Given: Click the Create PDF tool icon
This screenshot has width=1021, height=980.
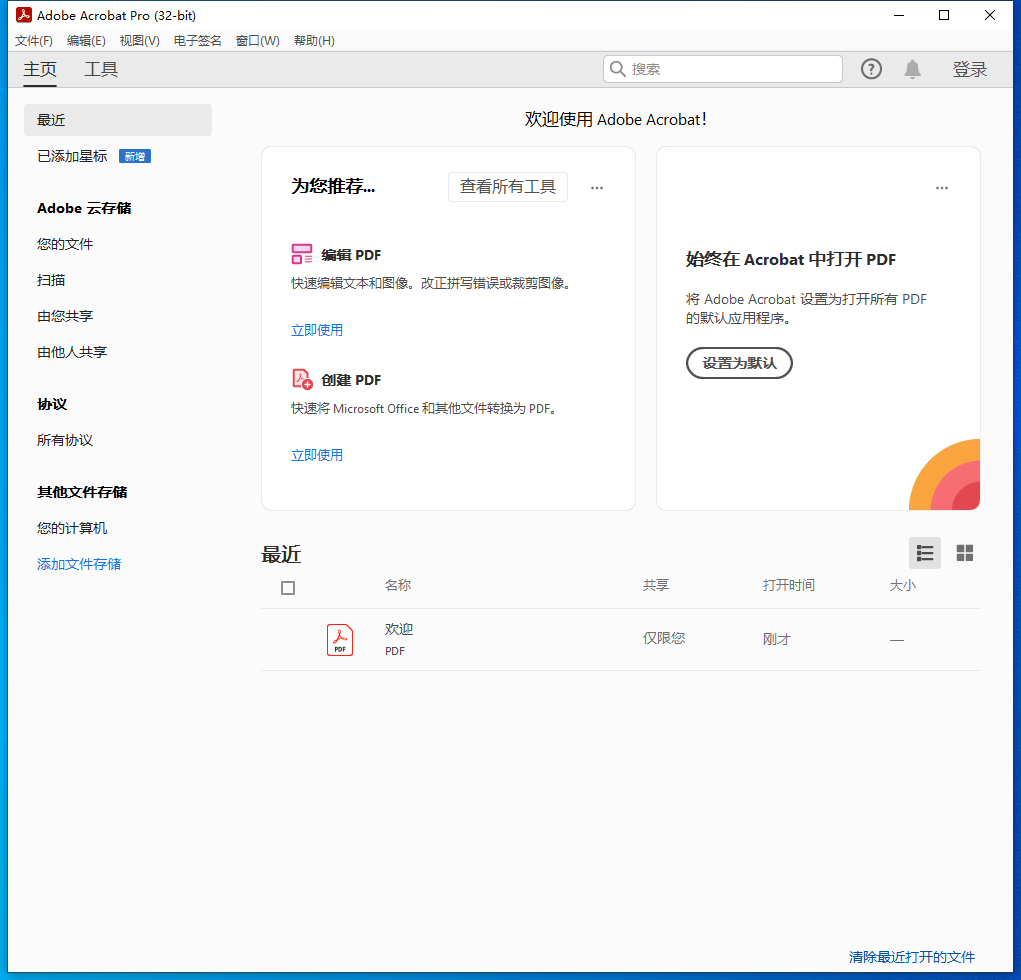Looking at the screenshot, I should (x=301, y=379).
